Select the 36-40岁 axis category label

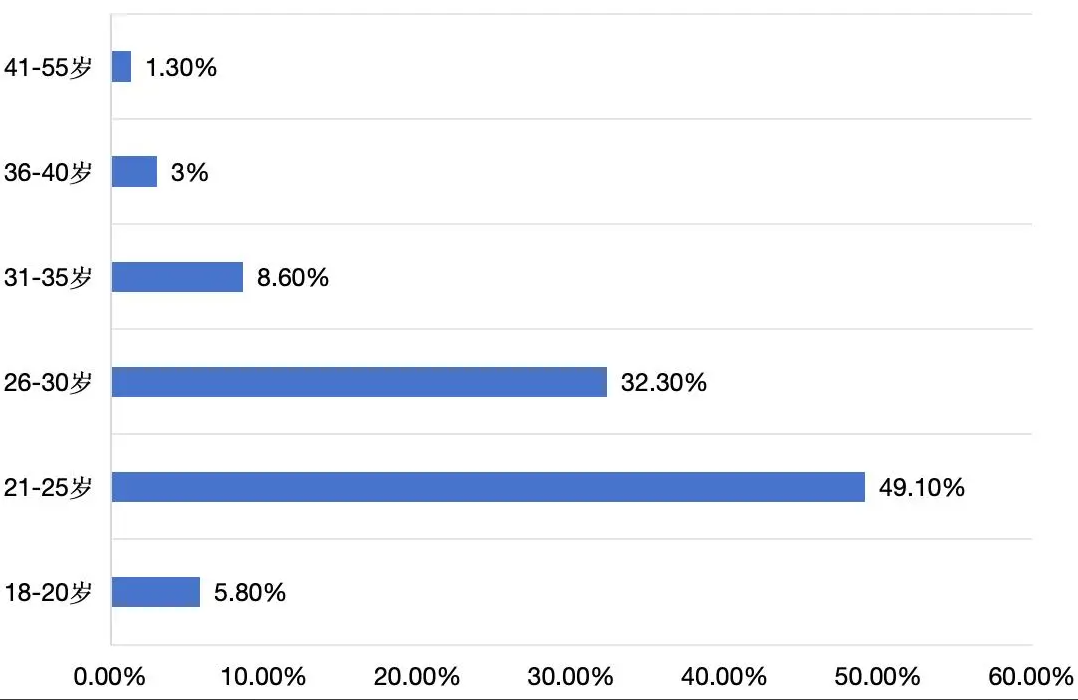pos(48,173)
